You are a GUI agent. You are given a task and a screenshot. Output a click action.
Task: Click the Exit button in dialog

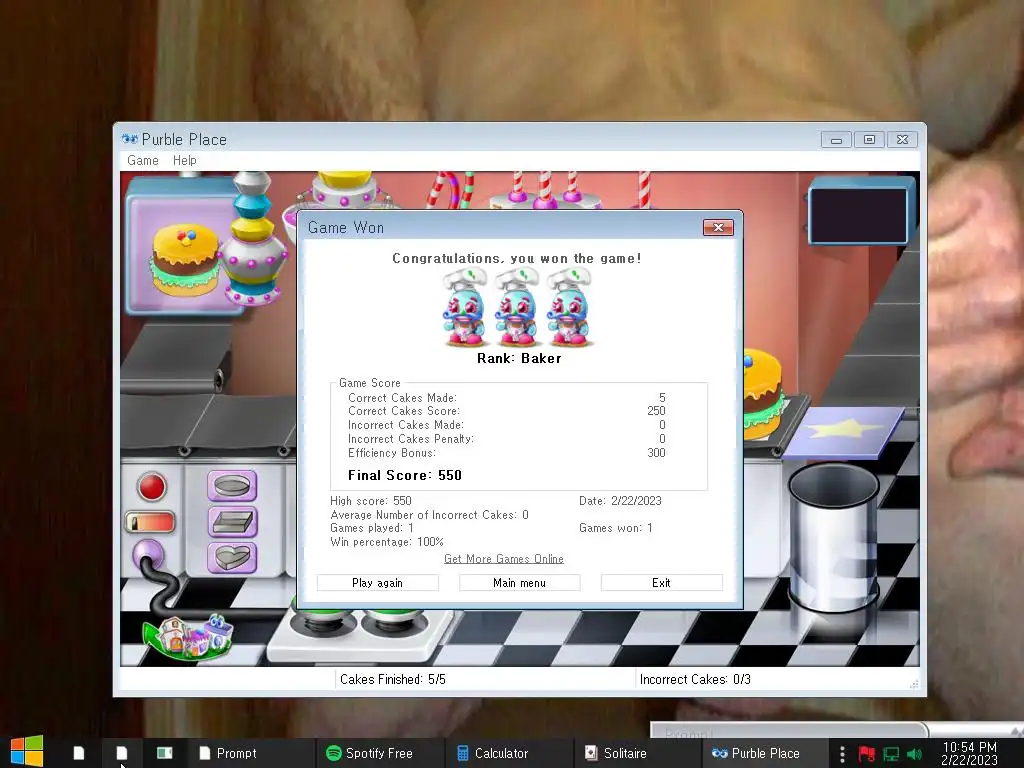[662, 583]
